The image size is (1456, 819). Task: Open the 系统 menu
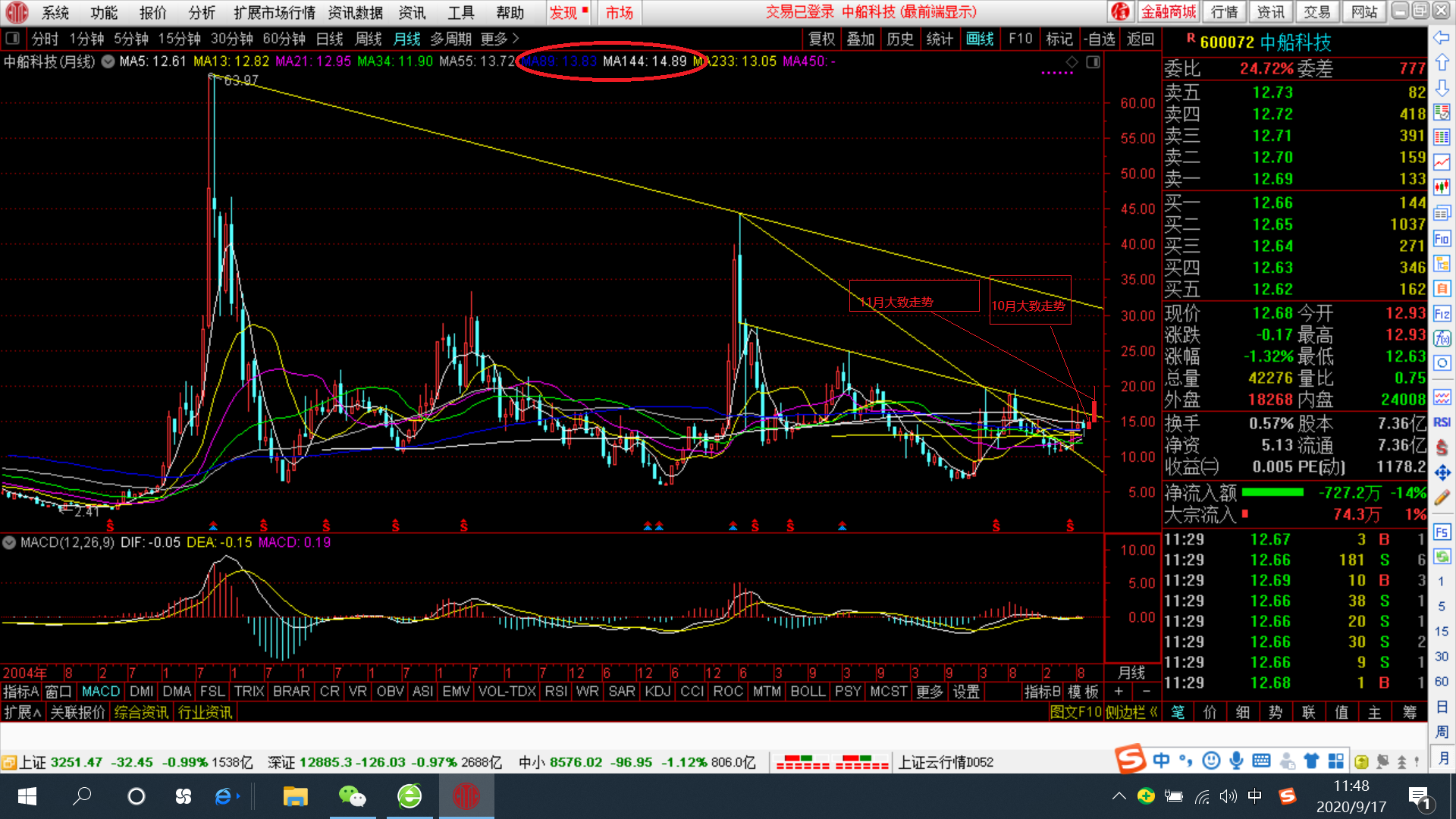(55, 12)
